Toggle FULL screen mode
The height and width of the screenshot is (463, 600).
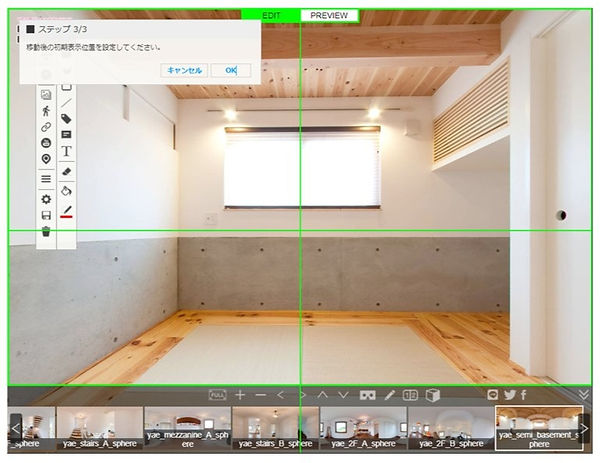click(217, 395)
